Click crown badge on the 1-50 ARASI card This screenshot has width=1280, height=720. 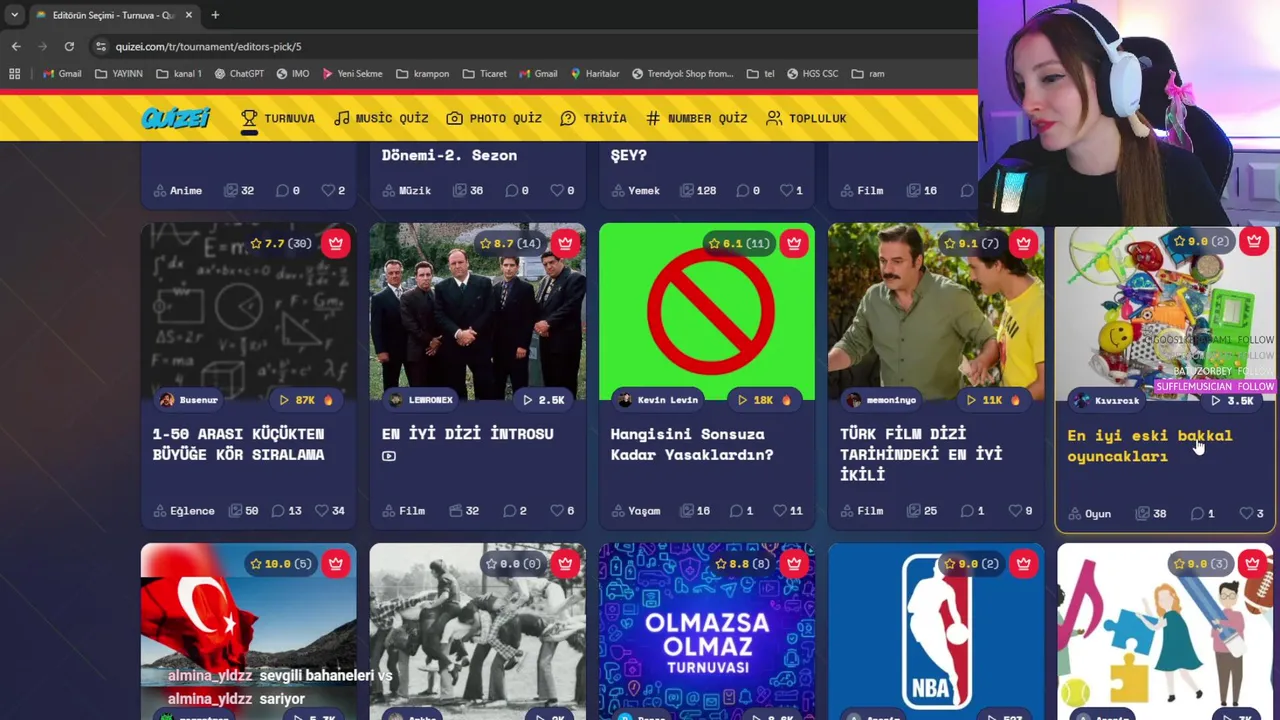click(x=336, y=243)
